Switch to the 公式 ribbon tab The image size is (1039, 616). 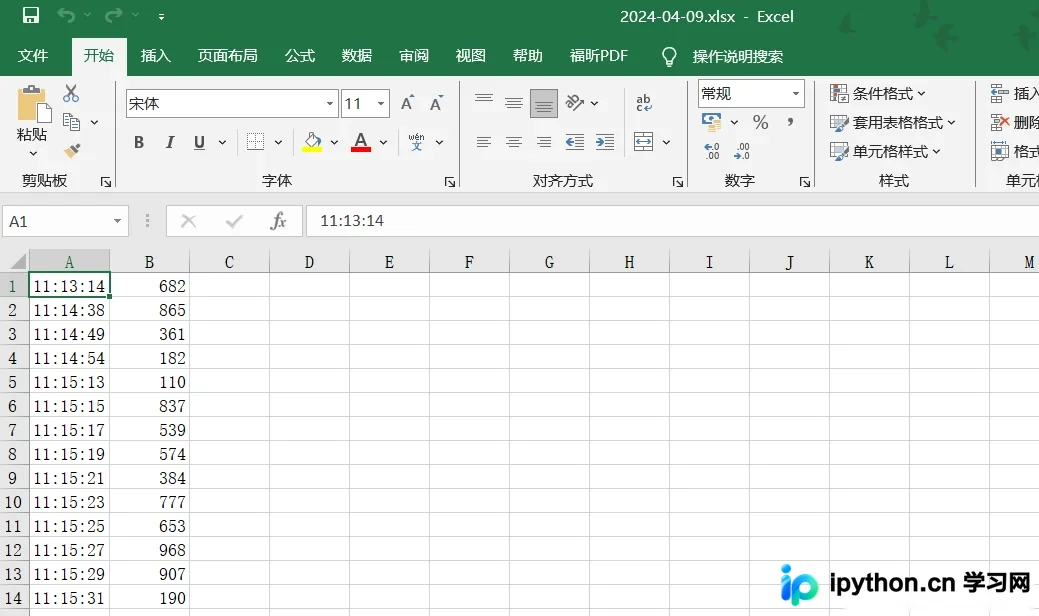click(300, 56)
